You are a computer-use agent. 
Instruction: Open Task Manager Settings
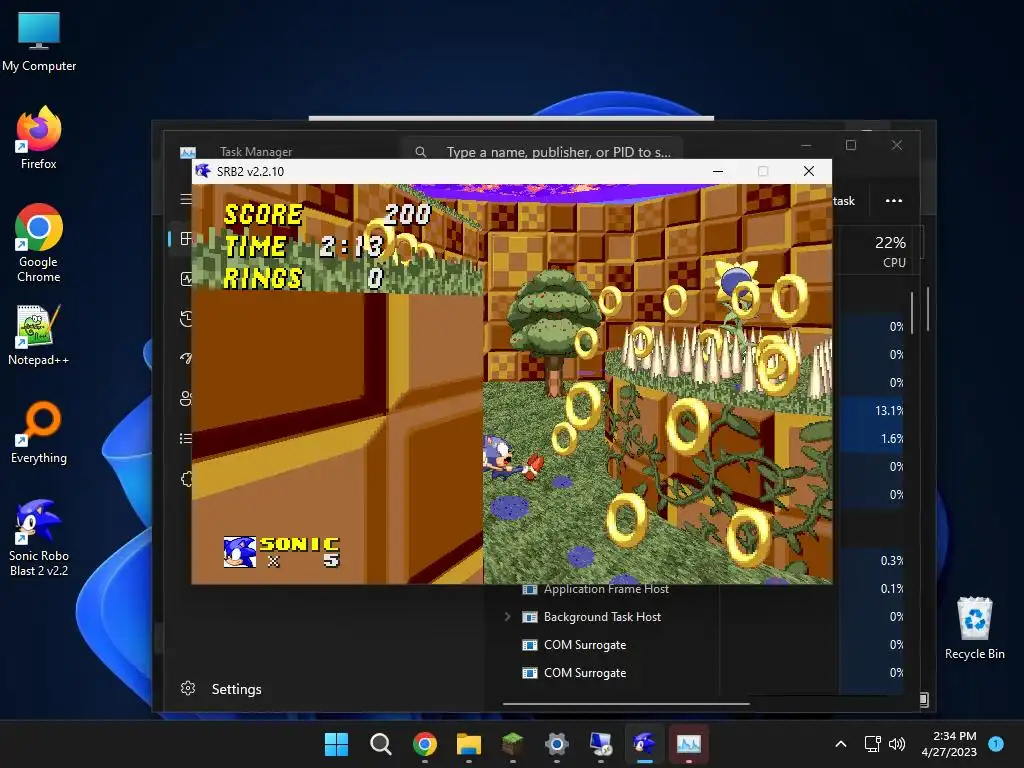(221, 689)
